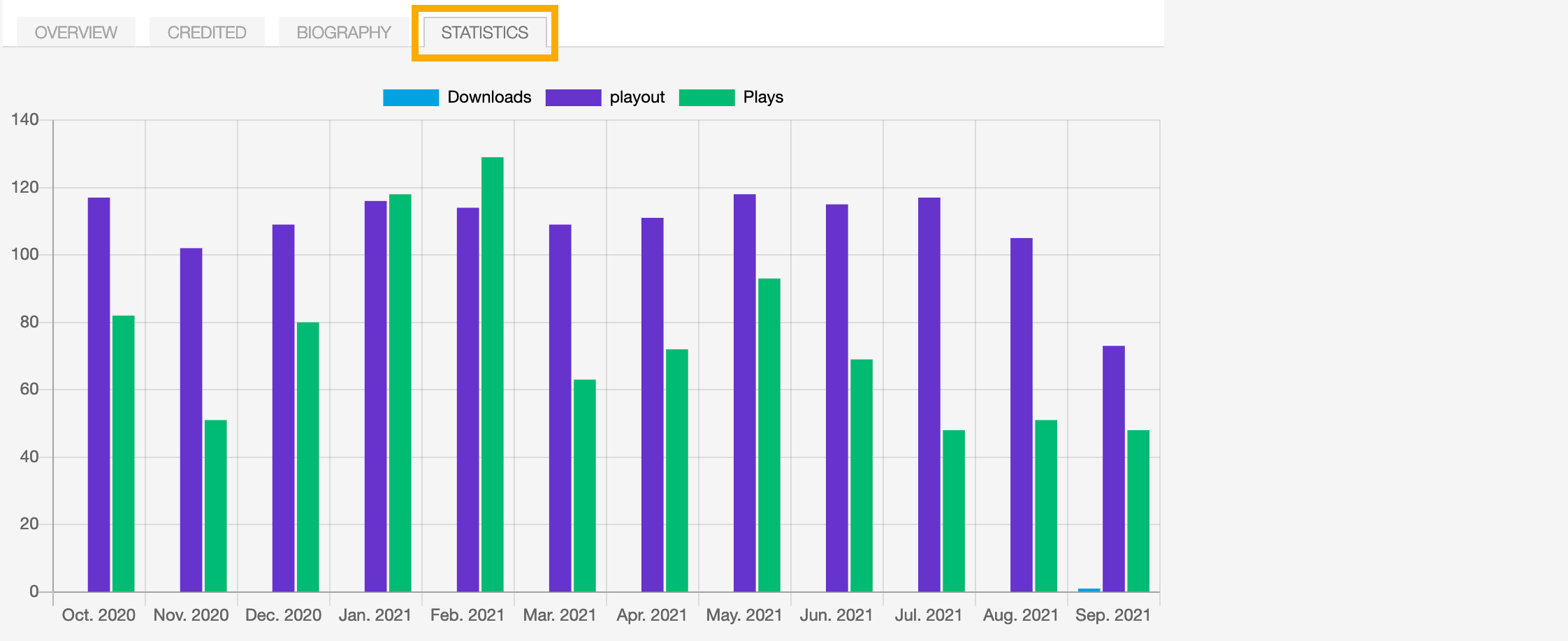Click the Jun. 2021 playout bar
1568x641 pixels.
tap(837, 398)
